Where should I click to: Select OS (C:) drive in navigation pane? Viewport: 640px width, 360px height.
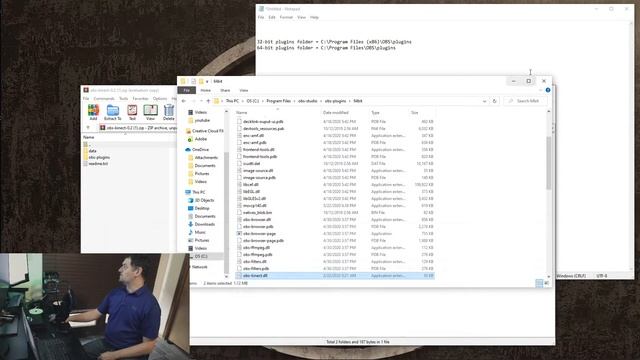(198, 256)
